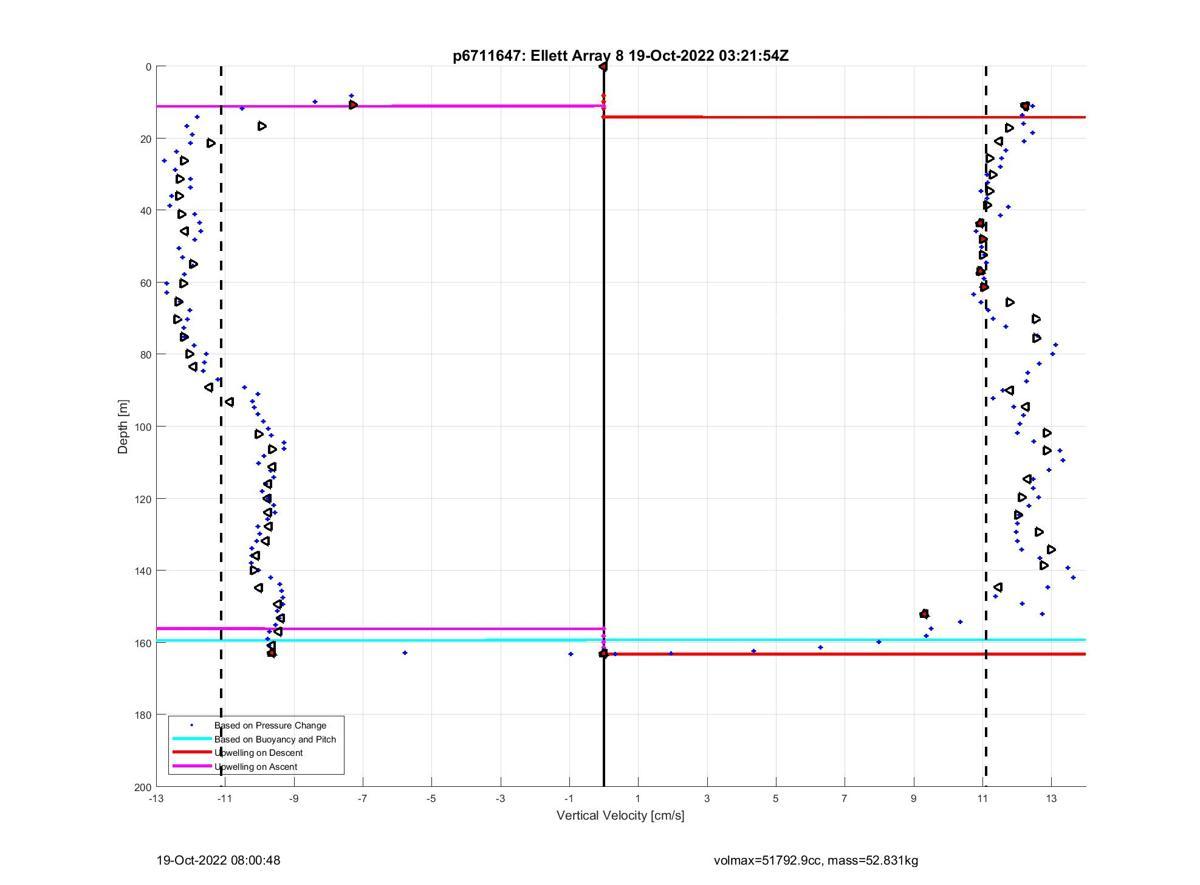The height and width of the screenshot is (885, 1200).
Task: Click y-axis tick label '200'
Action: [x=142, y=787]
